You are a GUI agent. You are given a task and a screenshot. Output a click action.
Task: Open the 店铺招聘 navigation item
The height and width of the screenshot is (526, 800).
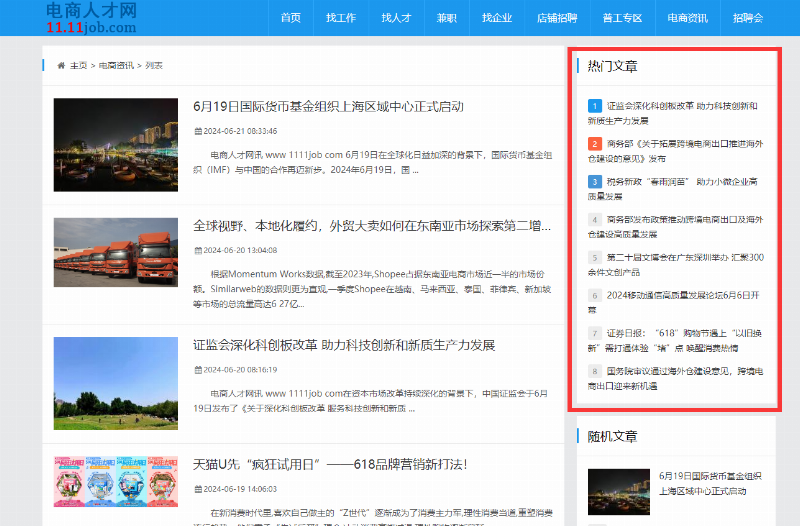(557, 18)
